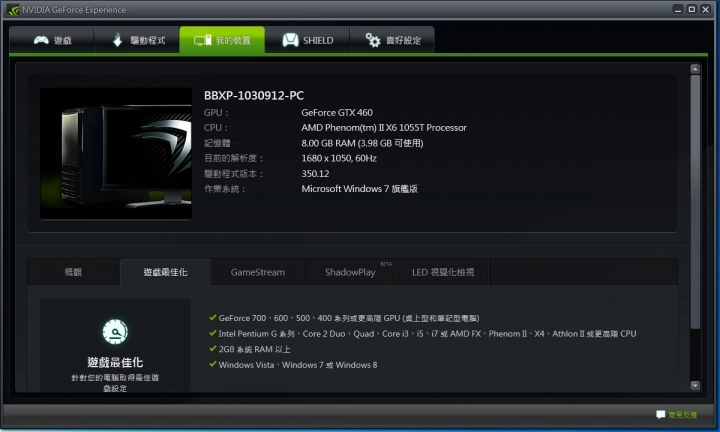Click the 1680 x 1050, 60Hz resolution value
Image resolution: width=720 pixels, height=432 pixels.
(x=339, y=158)
